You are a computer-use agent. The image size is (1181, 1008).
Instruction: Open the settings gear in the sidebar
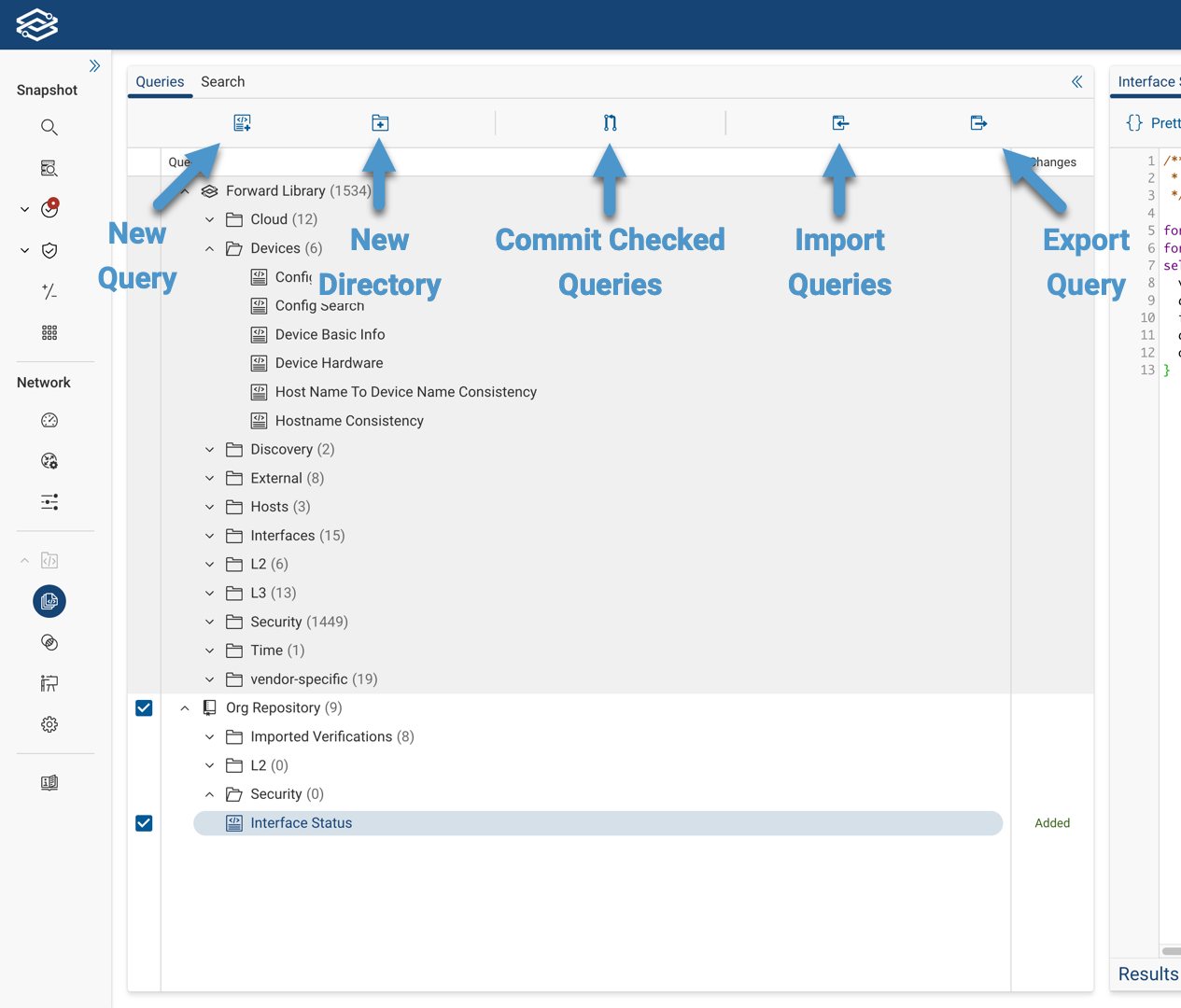tap(49, 724)
